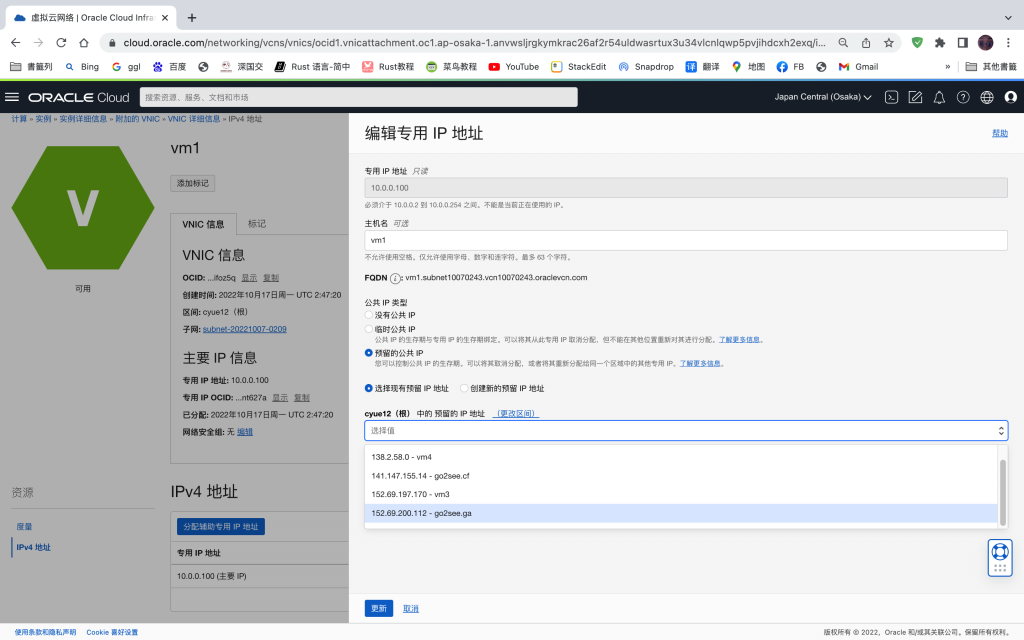Click the FQDN info icon
This screenshot has width=1024, height=640.
(395, 278)
